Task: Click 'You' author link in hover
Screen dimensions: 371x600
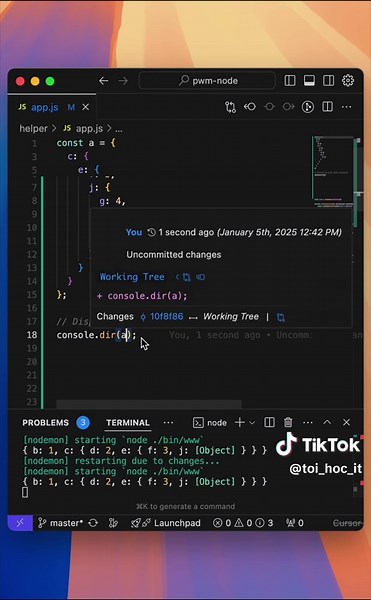Action: 134,232
